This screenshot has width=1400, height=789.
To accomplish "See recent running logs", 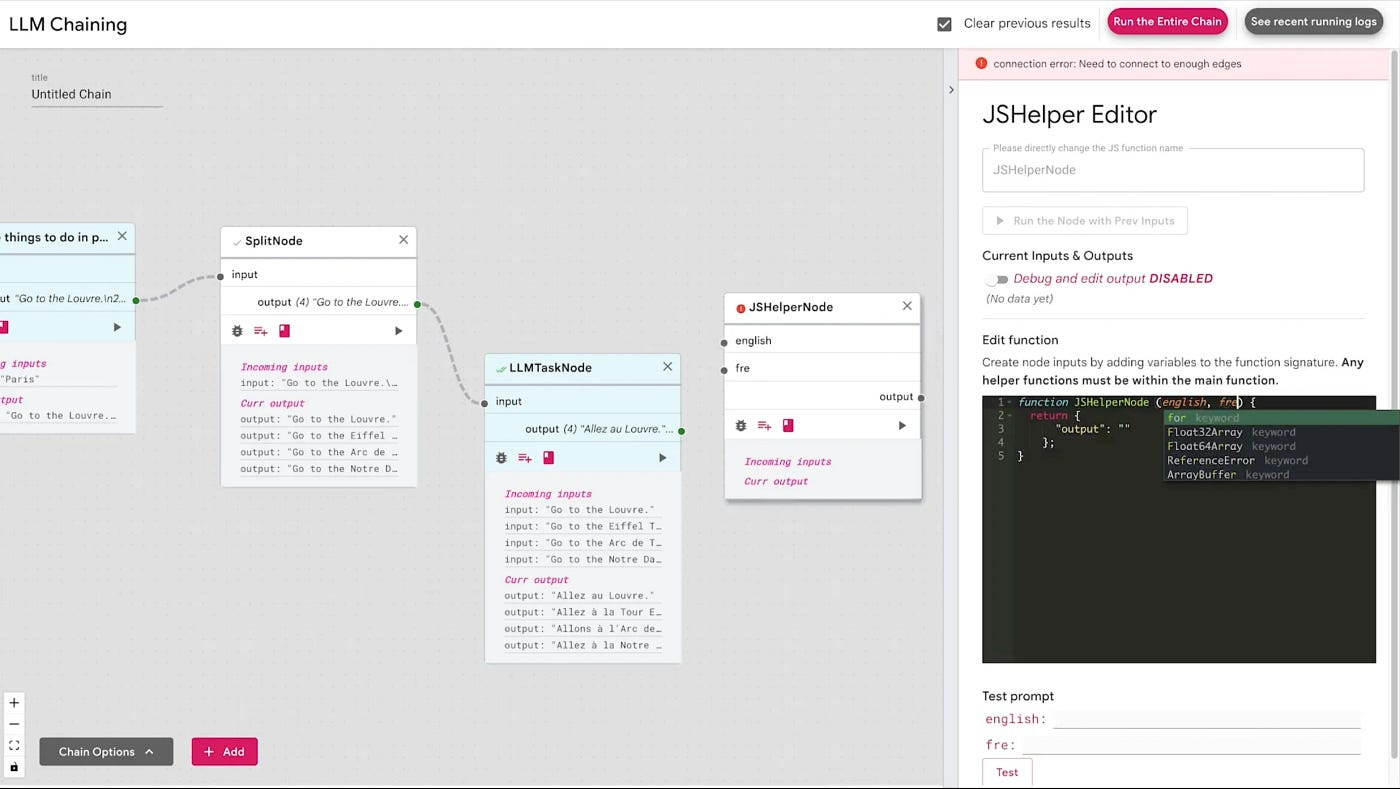I will pyautogui.click(x=1313, y=21).
